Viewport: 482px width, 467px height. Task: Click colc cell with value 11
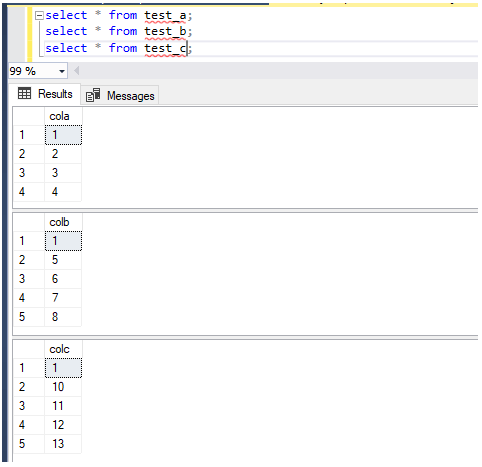pyautogui.click(x=63, y=406)
